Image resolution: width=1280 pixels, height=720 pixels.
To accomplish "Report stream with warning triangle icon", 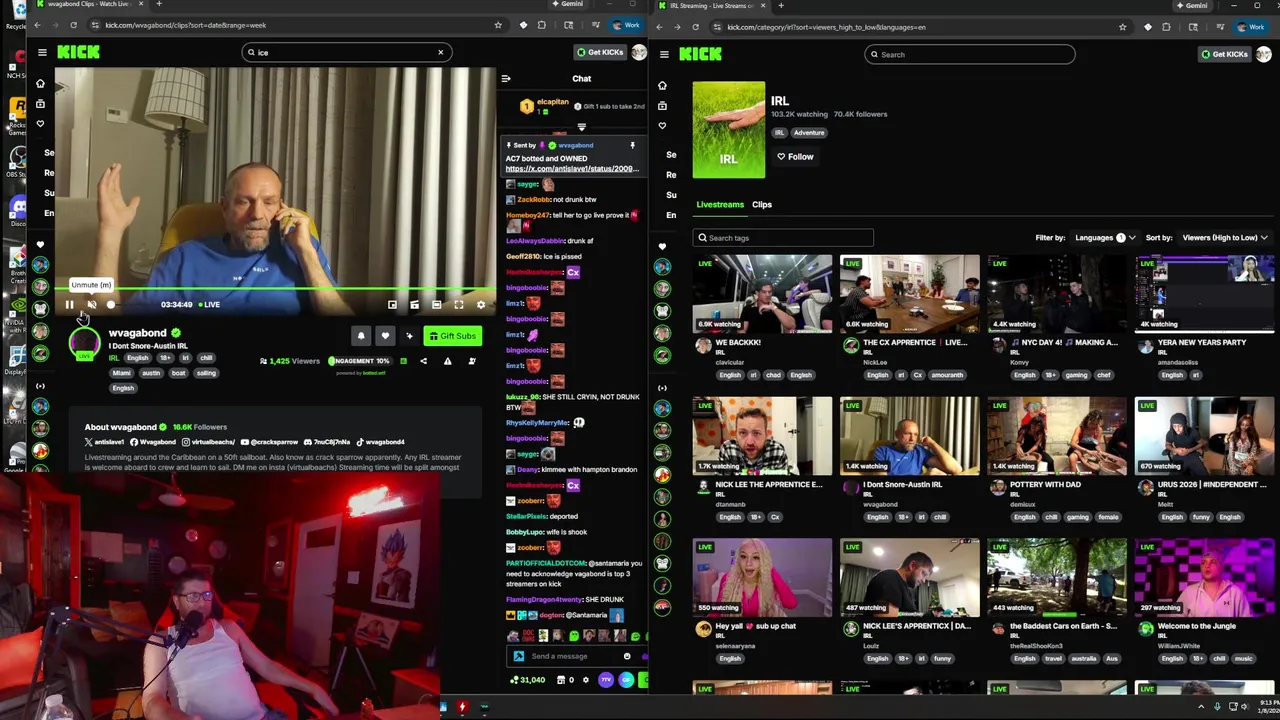I will (447, 361).
